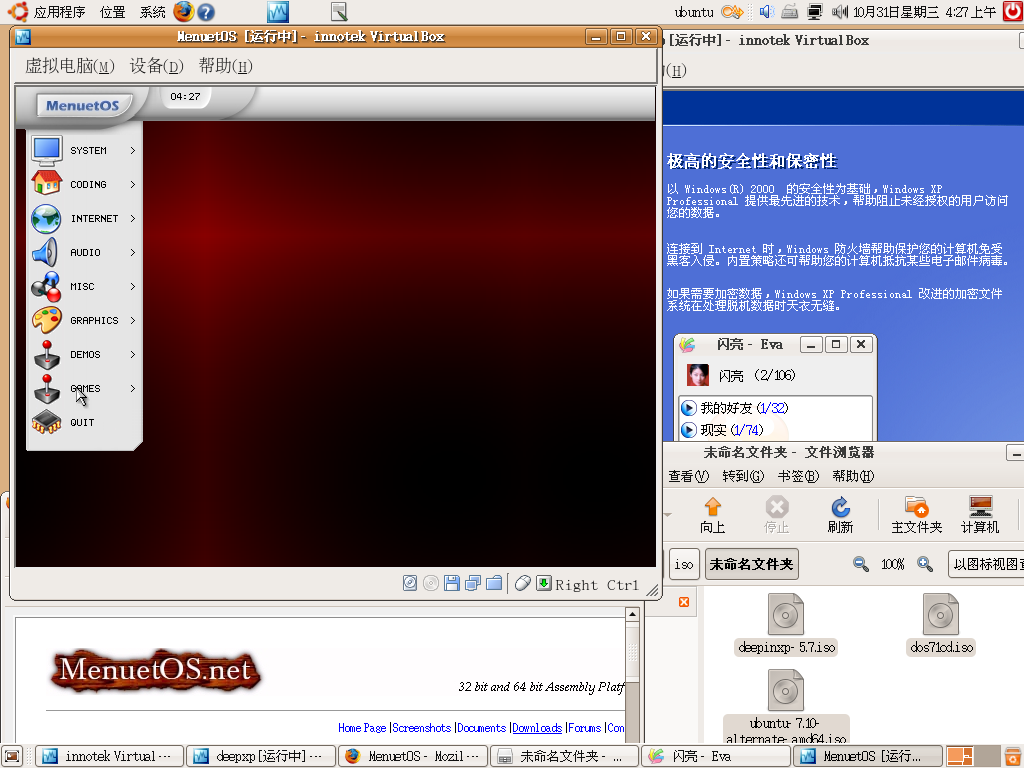1024x768 pixels.
Task: Open the 查看(V) menu in file browser
Action: (x=688, y=476)
